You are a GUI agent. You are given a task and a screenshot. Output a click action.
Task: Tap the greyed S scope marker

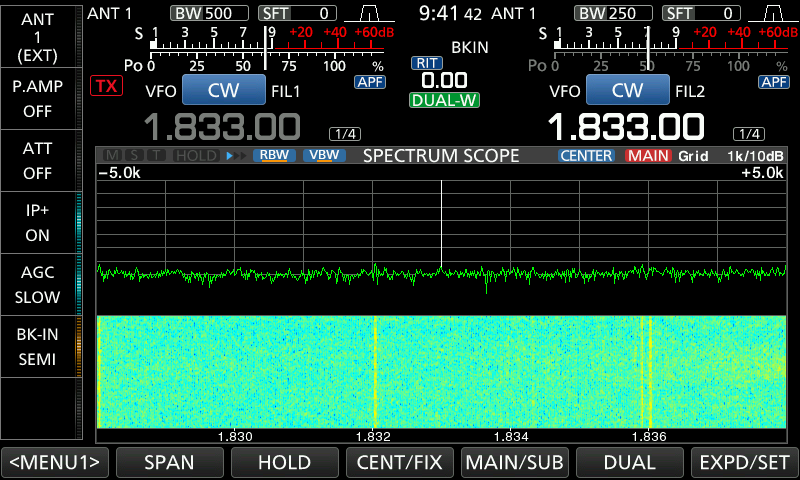(134, 156)
